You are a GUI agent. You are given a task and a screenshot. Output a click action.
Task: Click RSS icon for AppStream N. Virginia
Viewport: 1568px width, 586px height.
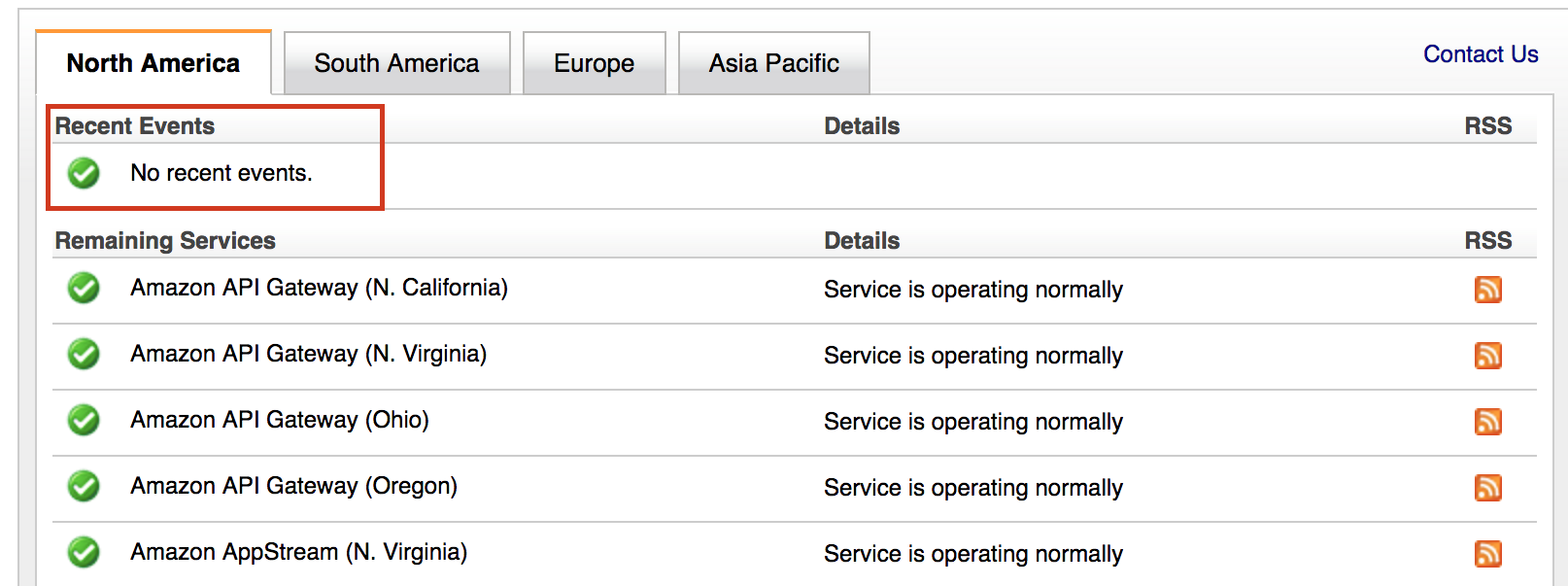1487,554
